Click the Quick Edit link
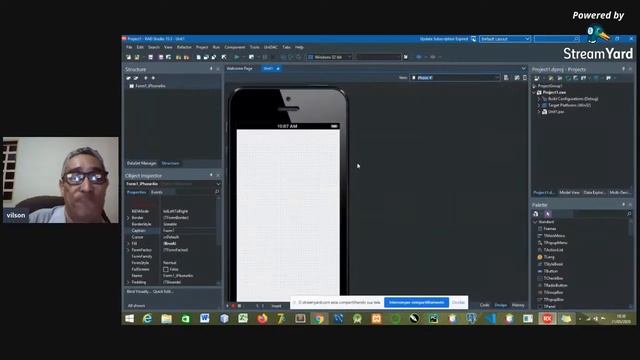Screen dimensions: 640x360 pos(163,291)
